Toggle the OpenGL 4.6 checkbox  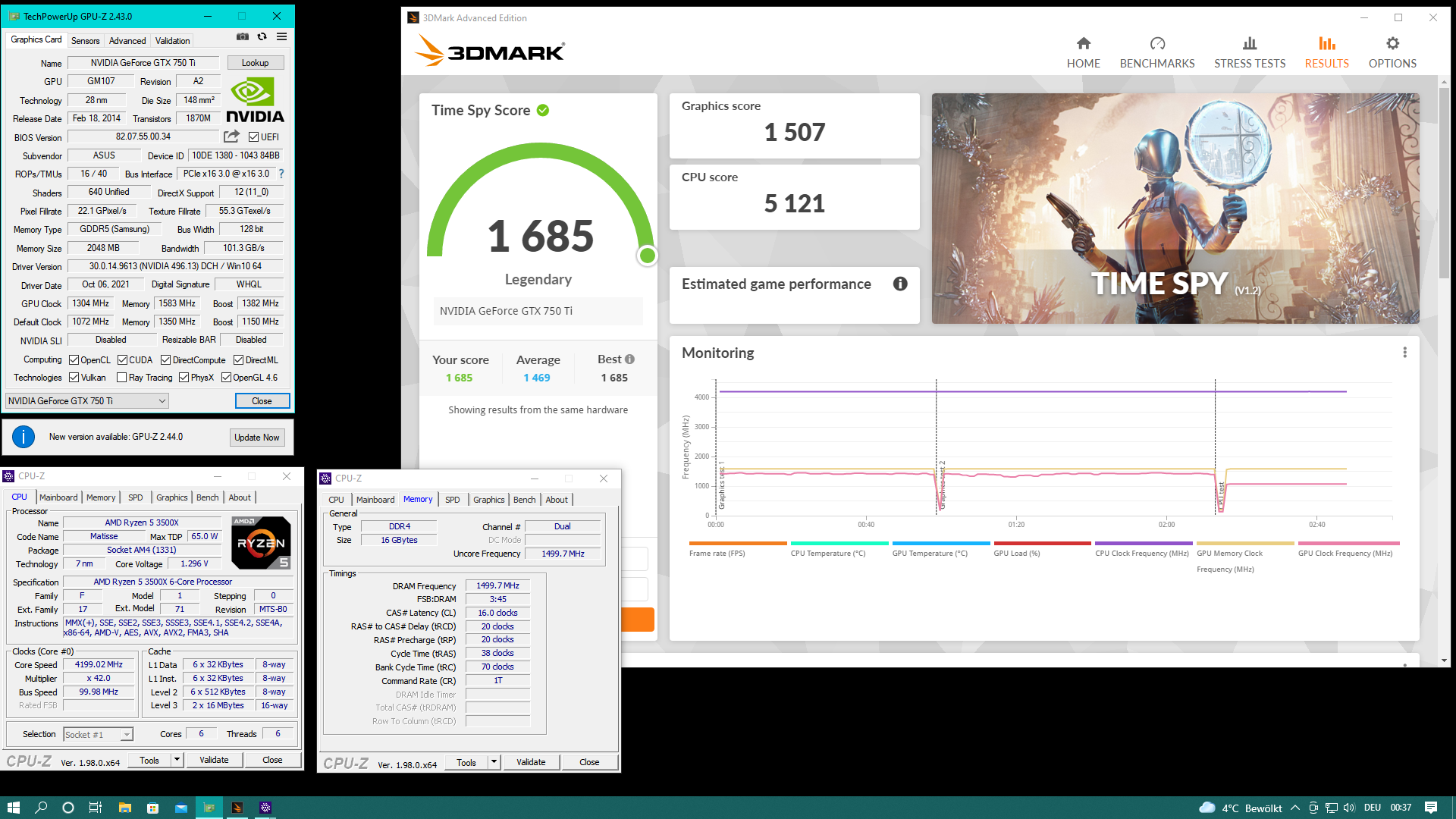pyautogui.click(x=226, y=378)
